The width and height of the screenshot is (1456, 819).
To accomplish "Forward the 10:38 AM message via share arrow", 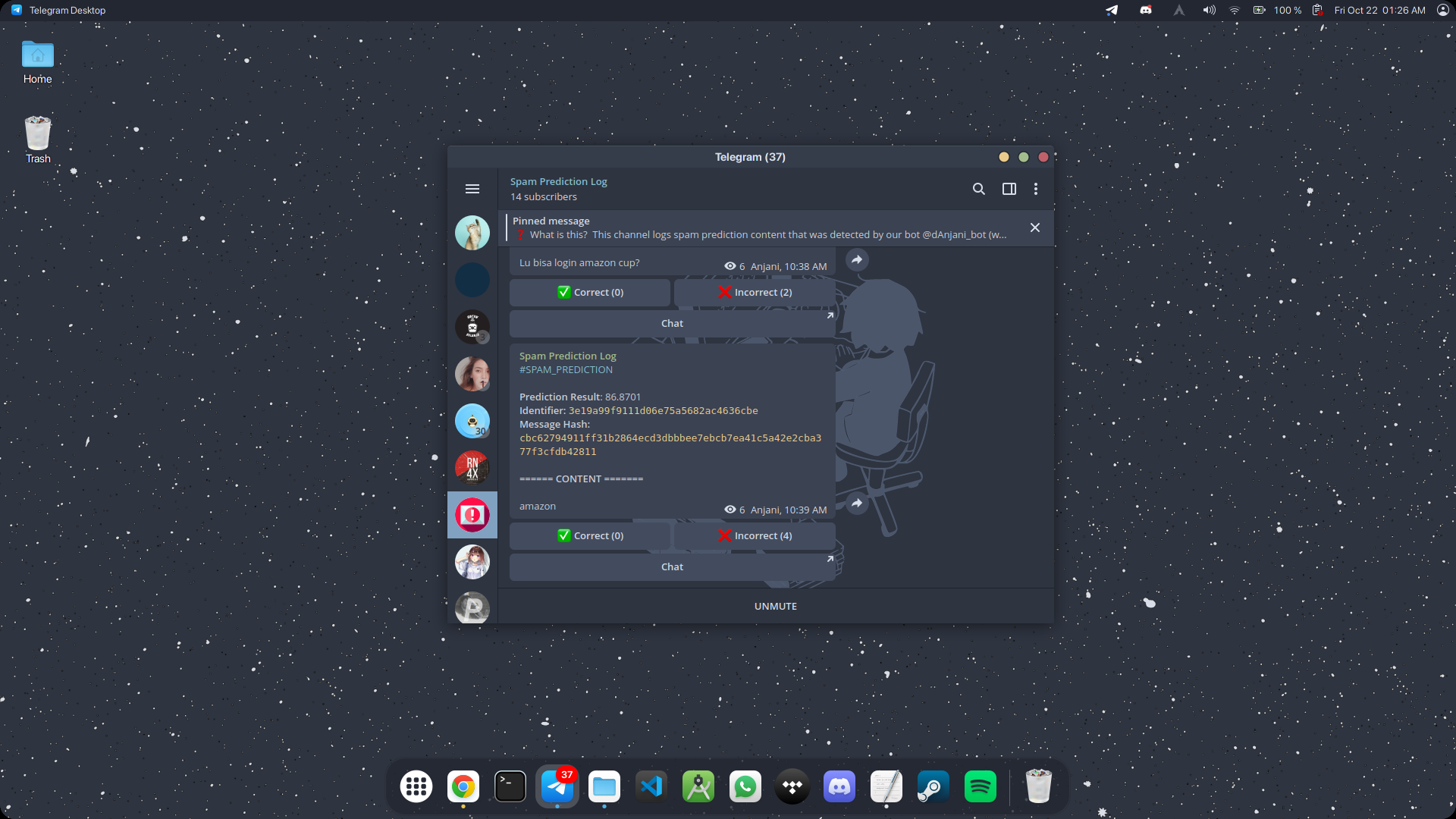I will point(857,260).
